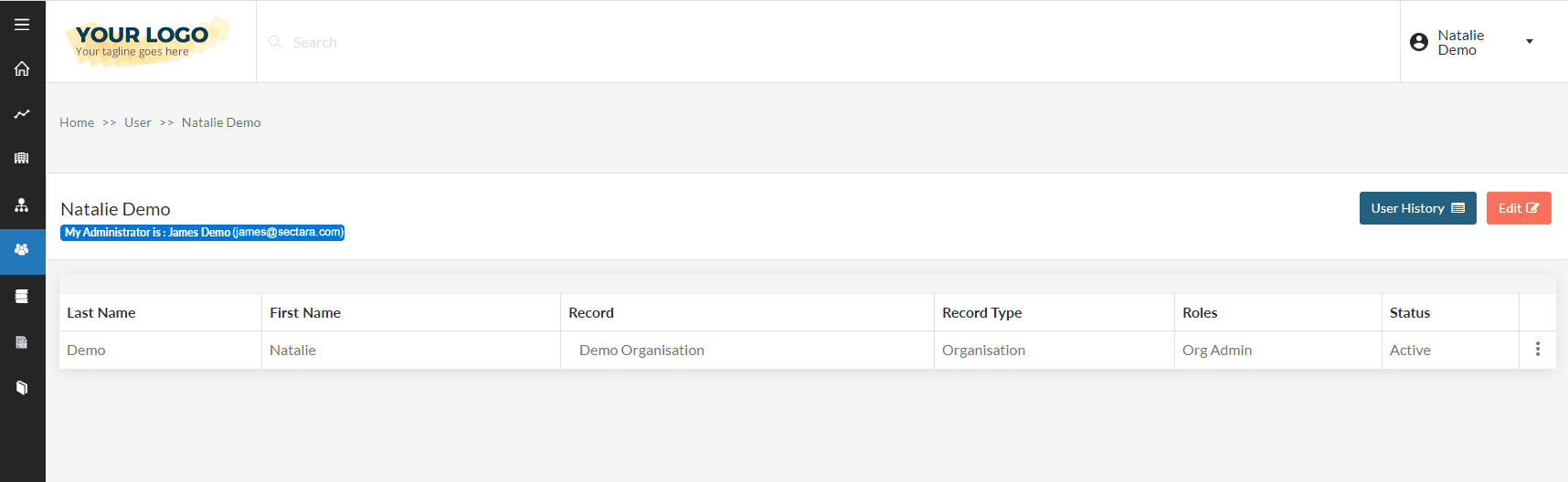
Task: Click the Edit button
Action: coord(1519,208)
